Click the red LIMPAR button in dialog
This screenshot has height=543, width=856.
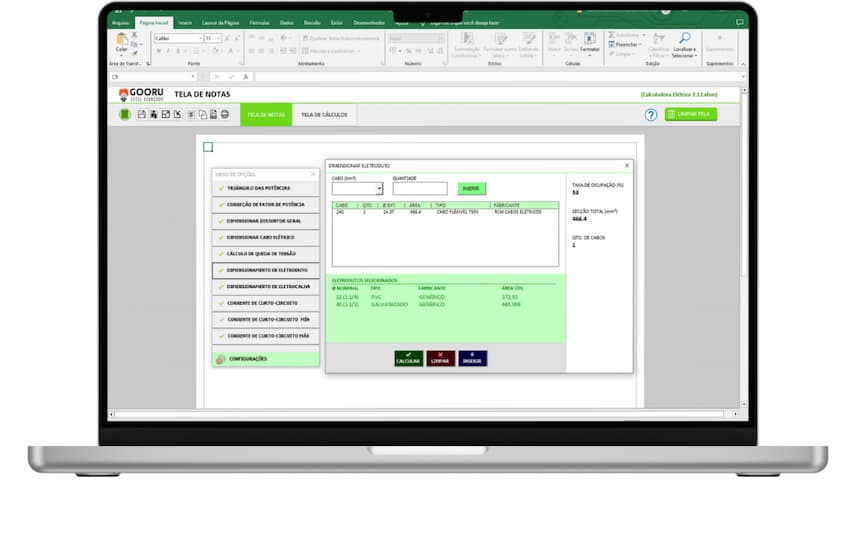440,359
